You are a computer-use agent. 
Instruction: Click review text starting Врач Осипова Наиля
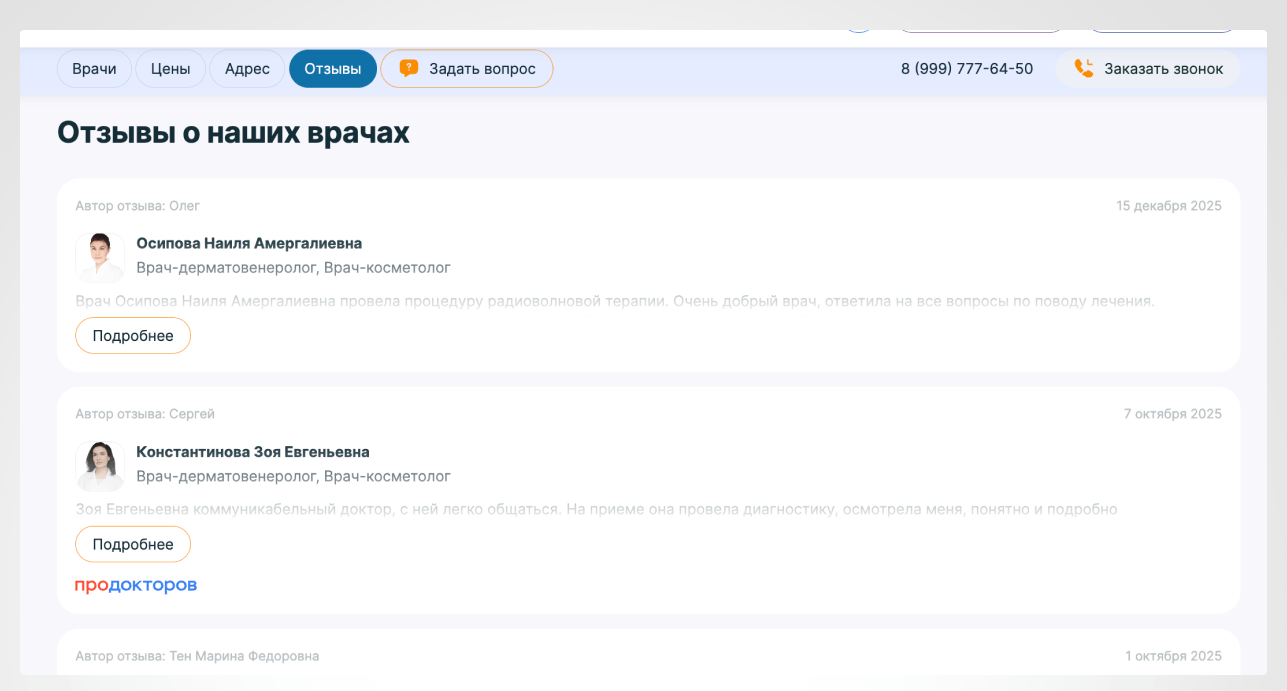click(615, 300)
